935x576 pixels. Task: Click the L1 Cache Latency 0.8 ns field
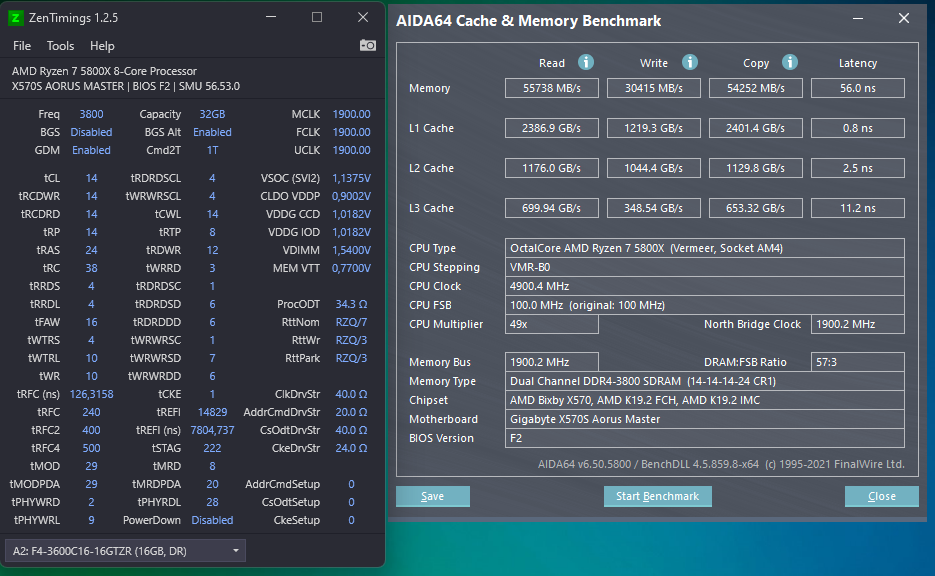click(857, 128)
